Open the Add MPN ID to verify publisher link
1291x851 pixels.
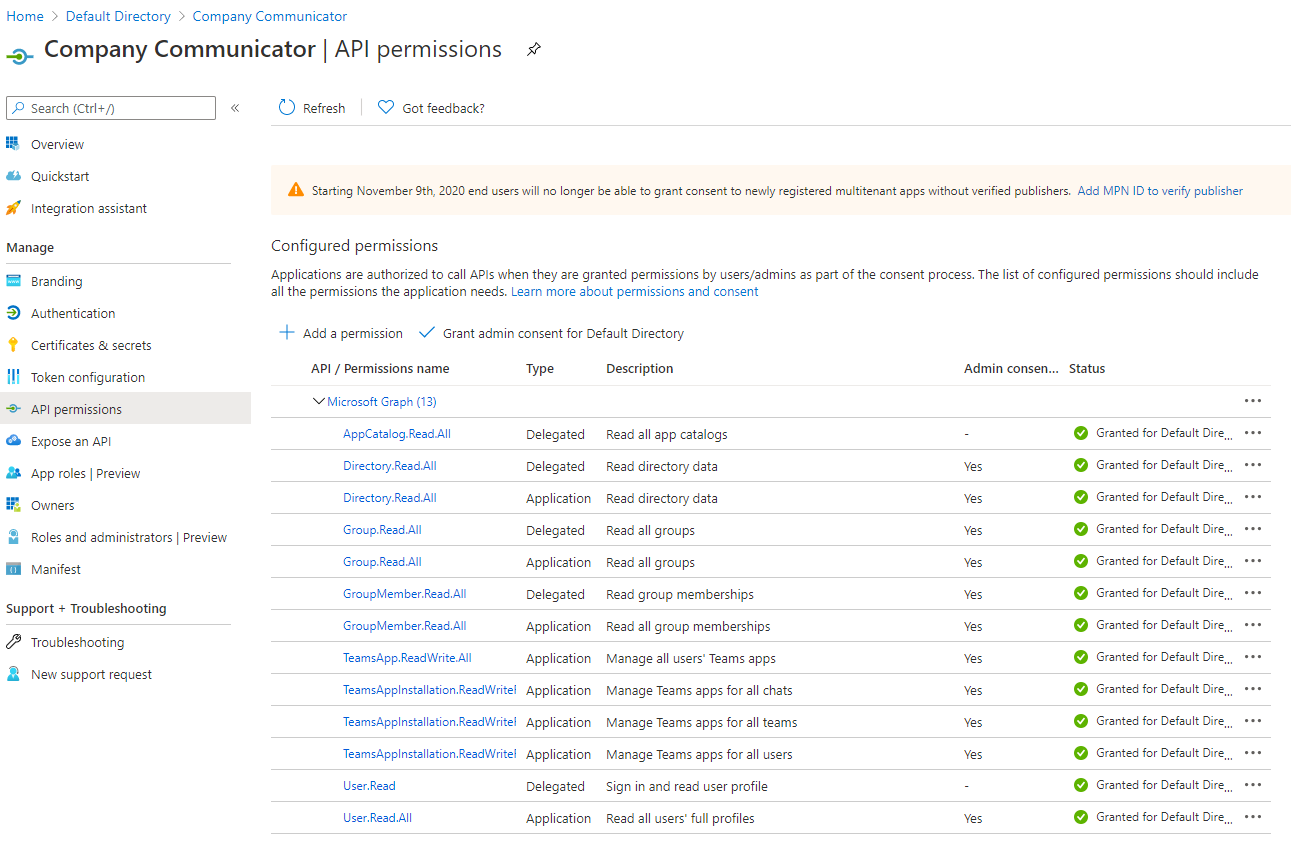1159,190
